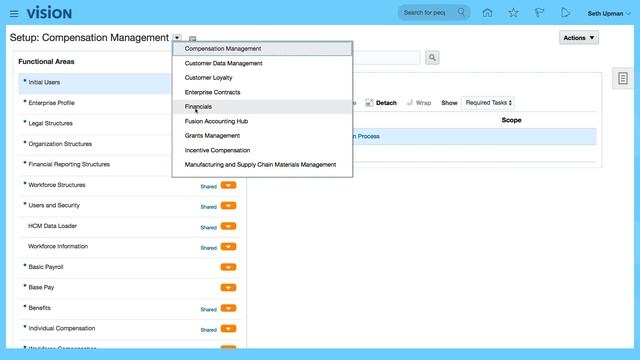Select Financials from the offering list
Screen dimensions: 640x360
pos(262,107)
